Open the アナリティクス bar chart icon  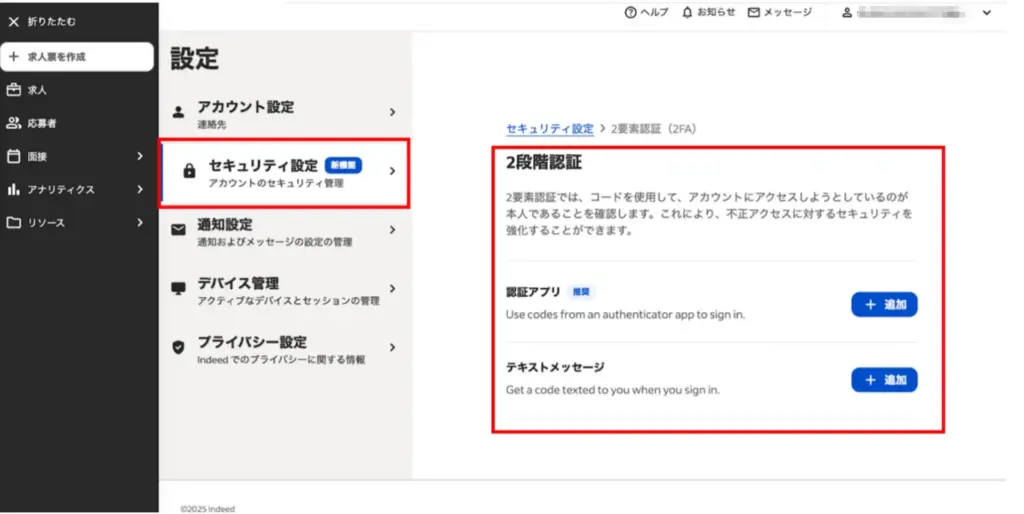14,189
